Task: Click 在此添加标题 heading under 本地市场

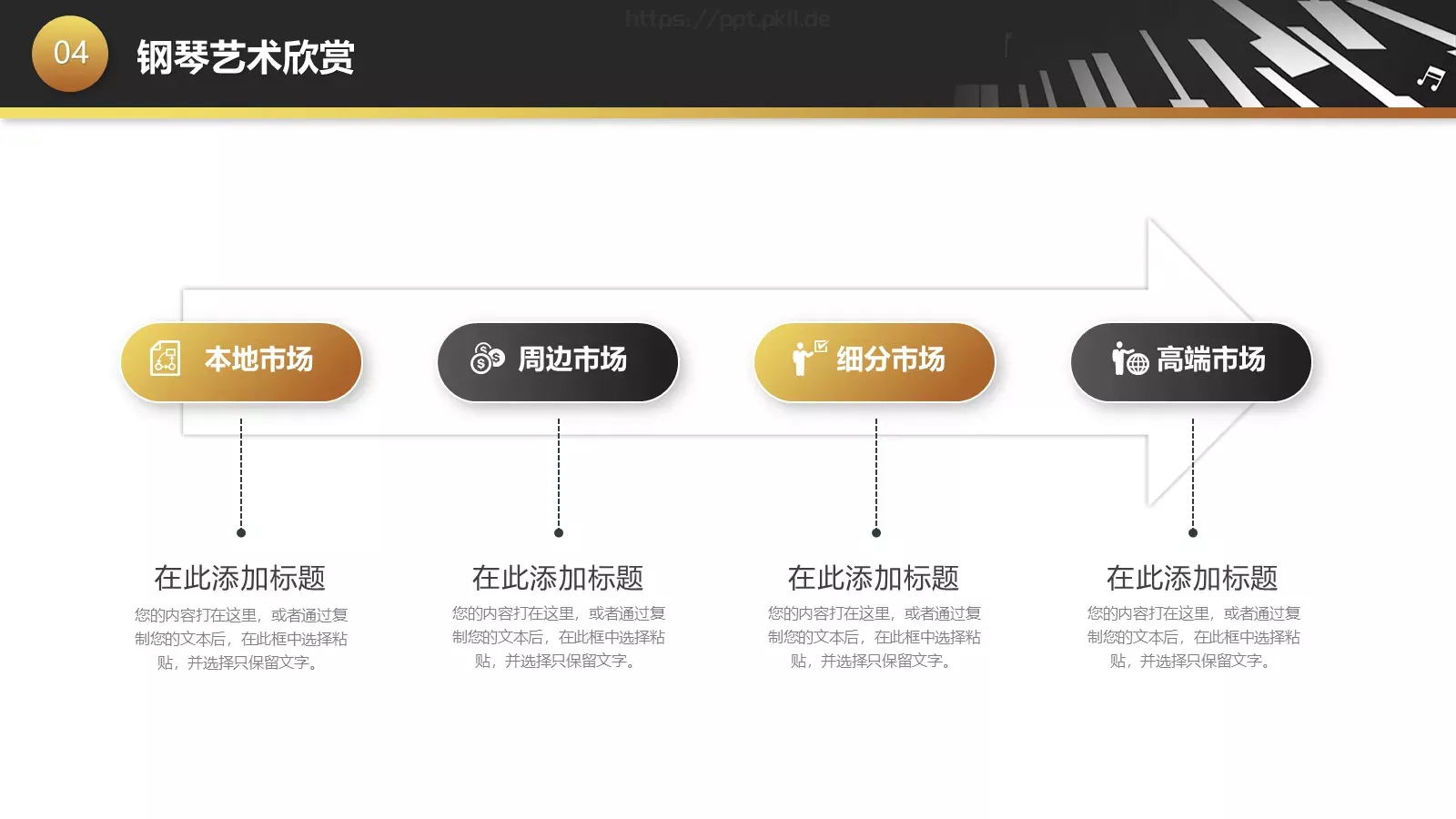Action: (240, 578)
